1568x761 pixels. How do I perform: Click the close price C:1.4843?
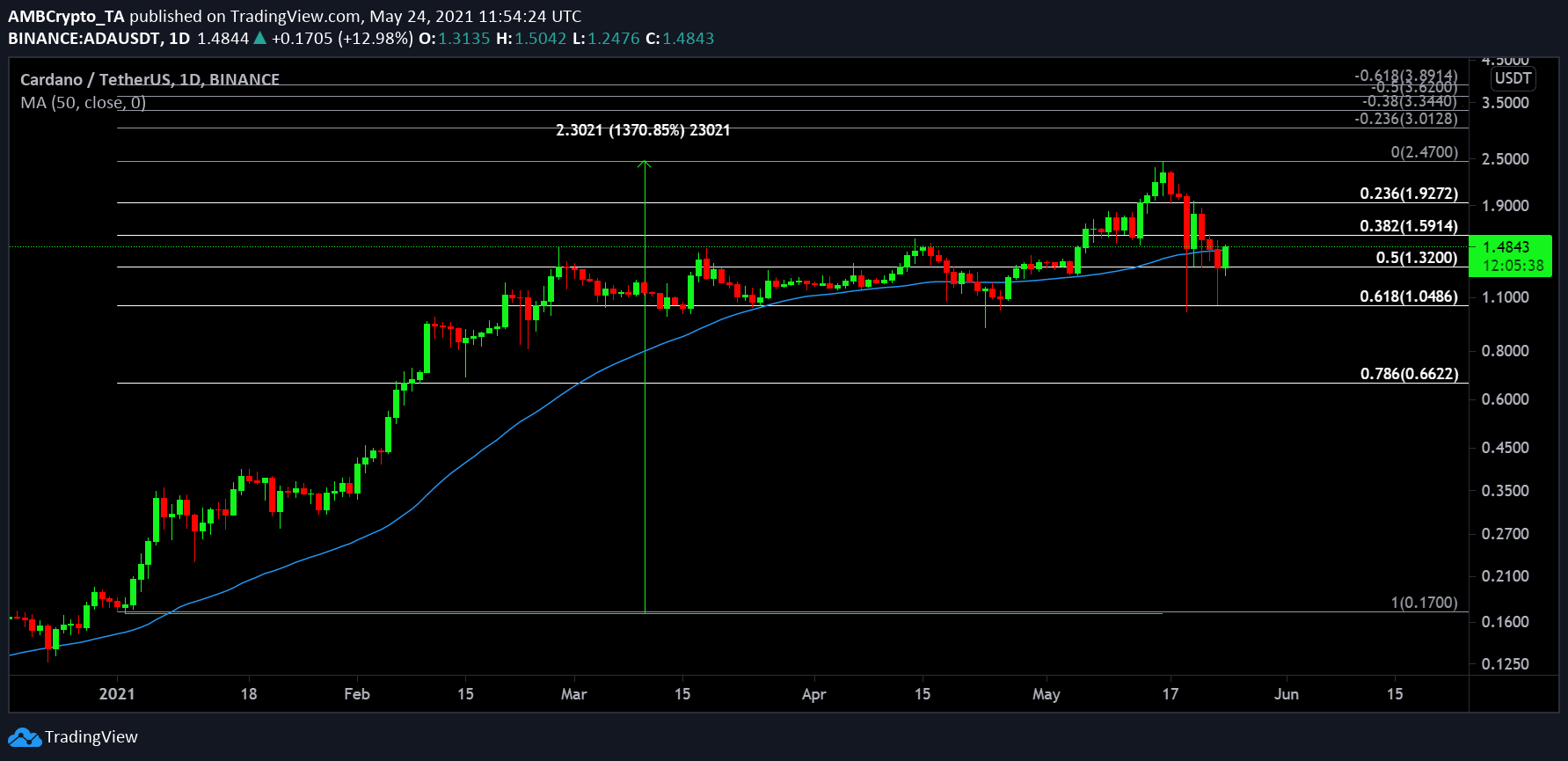tap(680, 39)
